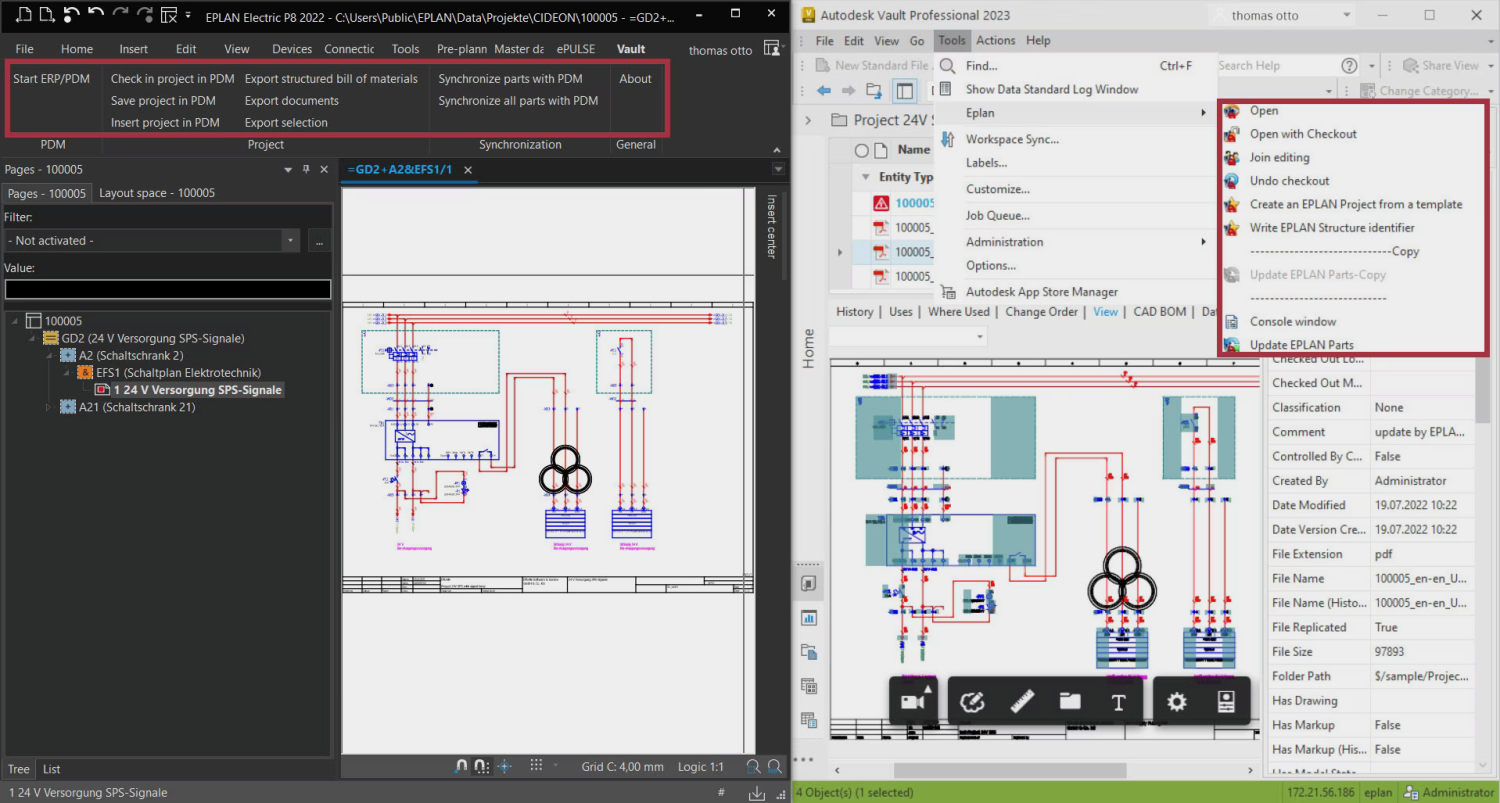Select Job Queue... from Tools menu
The height and width of the screenshot is (803, 1500).
coord(997,215)
